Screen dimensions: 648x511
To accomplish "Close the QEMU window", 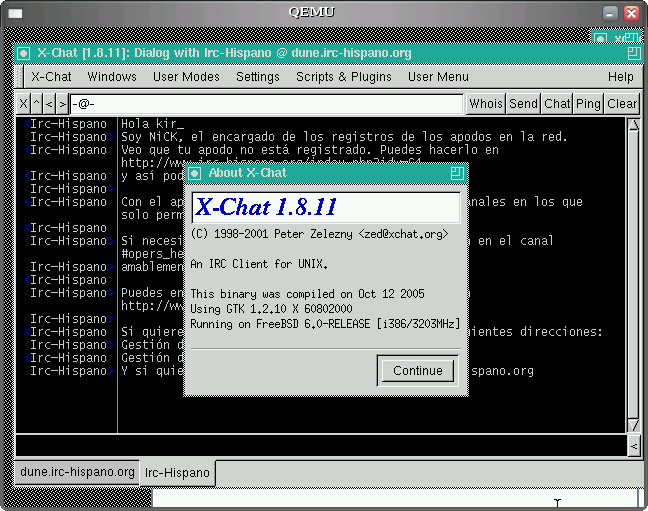I will [631, 14].
